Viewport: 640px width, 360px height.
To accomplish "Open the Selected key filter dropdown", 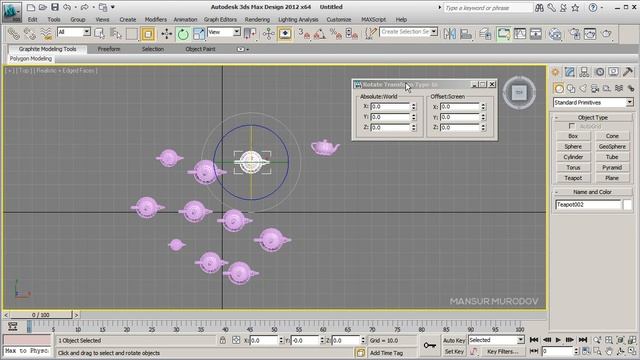I will (x=496, y=340).
